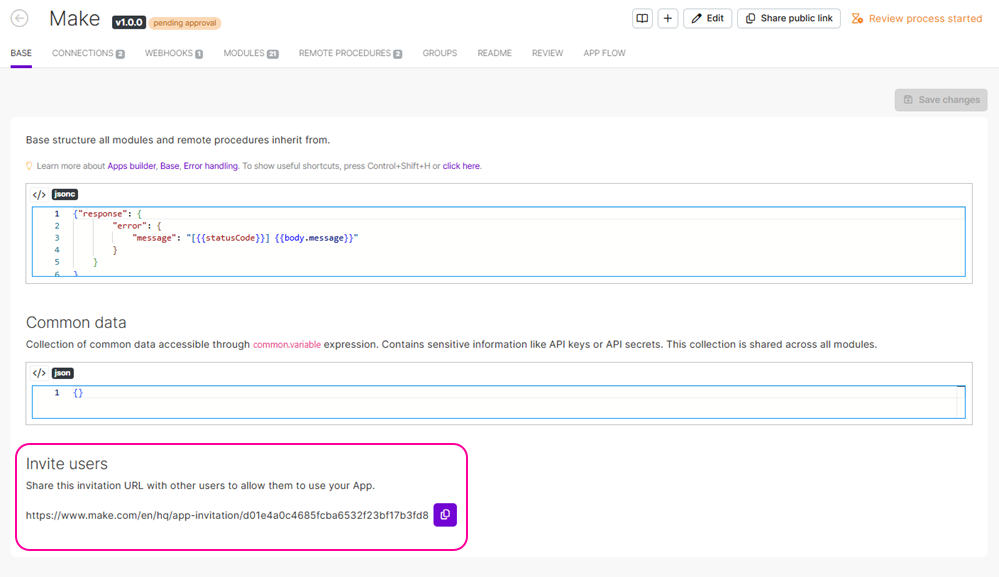Click the plus icon in the header
999x577 pixels.
coord(668,19)
